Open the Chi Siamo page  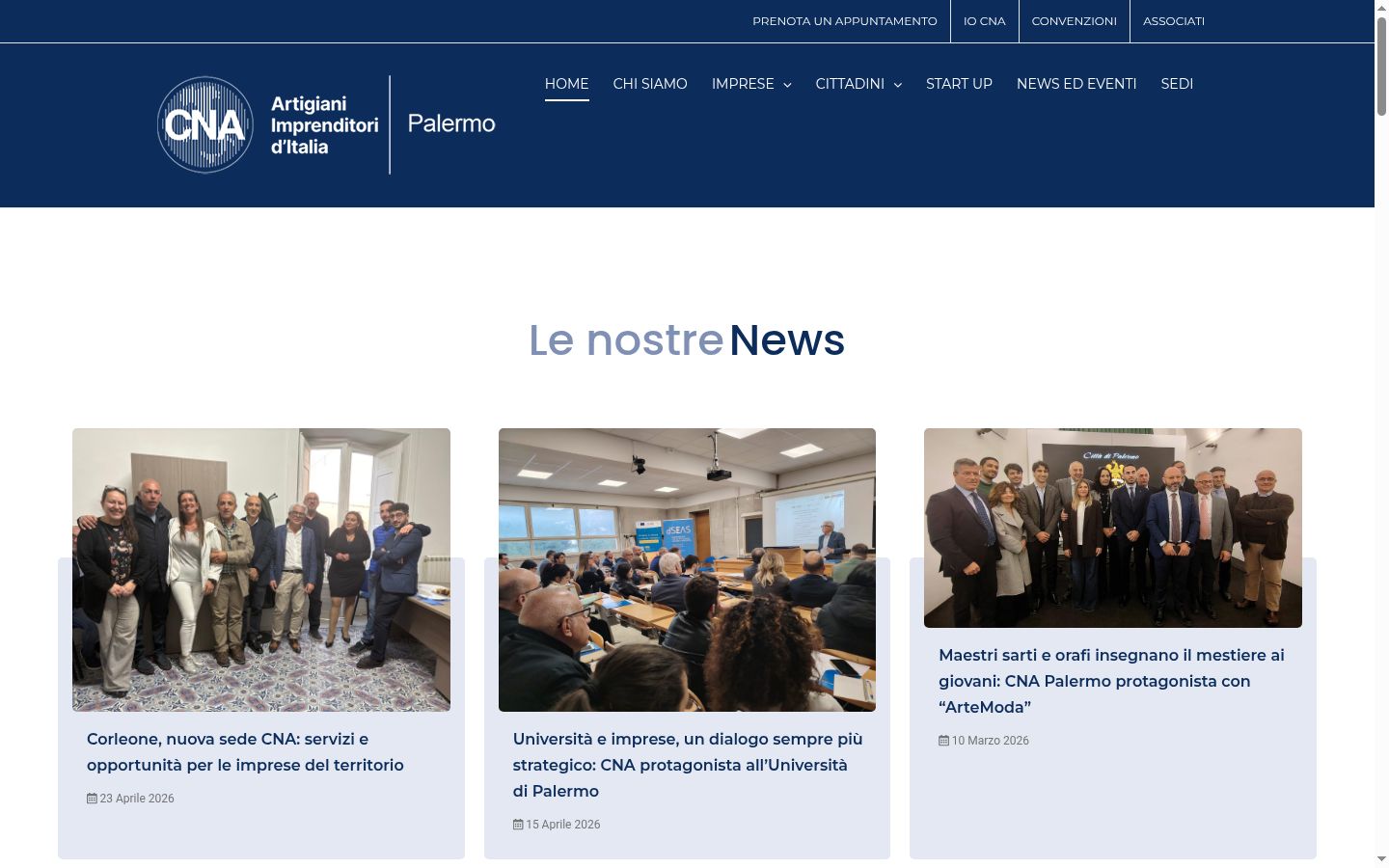pos(650,84)
